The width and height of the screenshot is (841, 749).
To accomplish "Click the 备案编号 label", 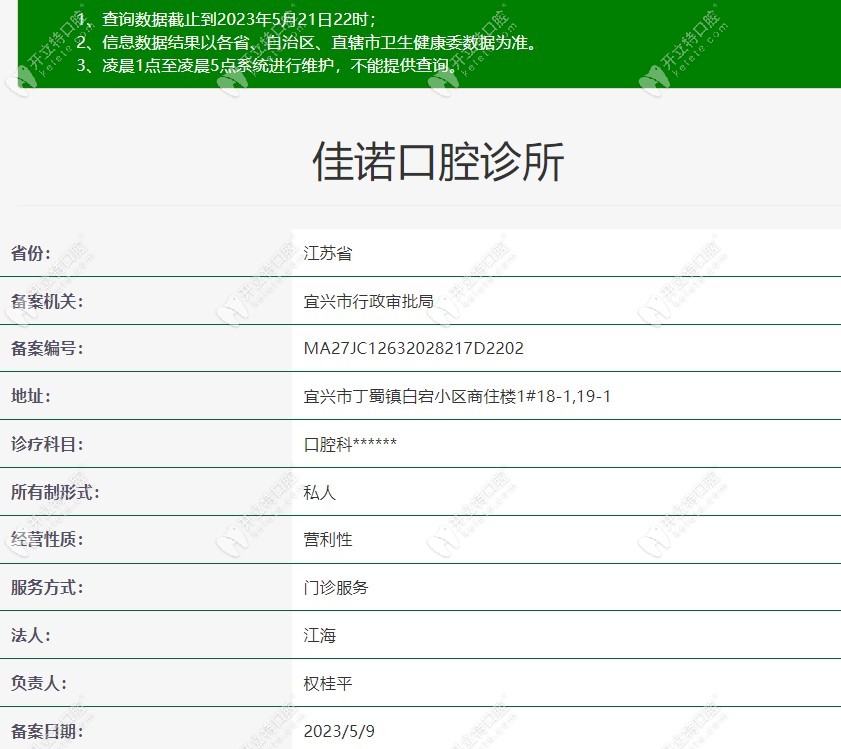I will 47,348.
